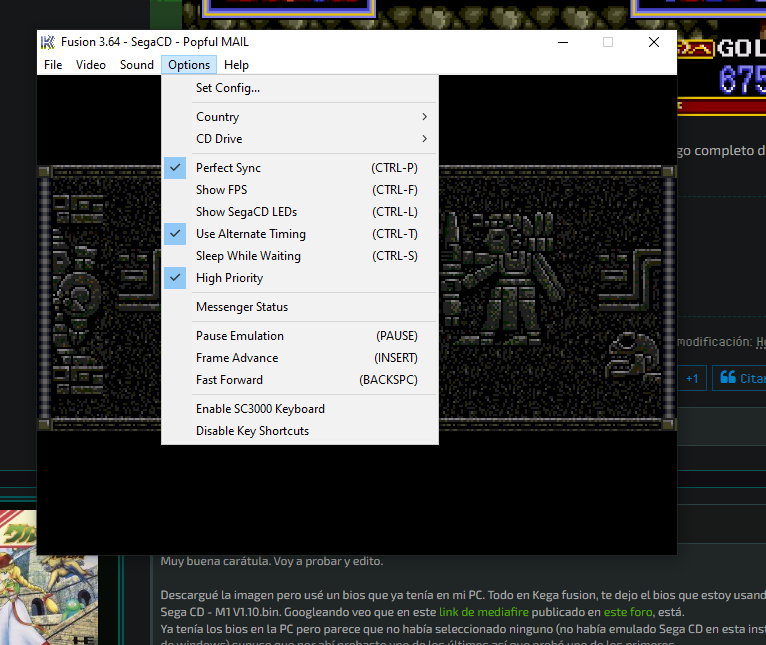The image size is (766, 645).
Task: Open the File menu
Action: coord(53,65)
